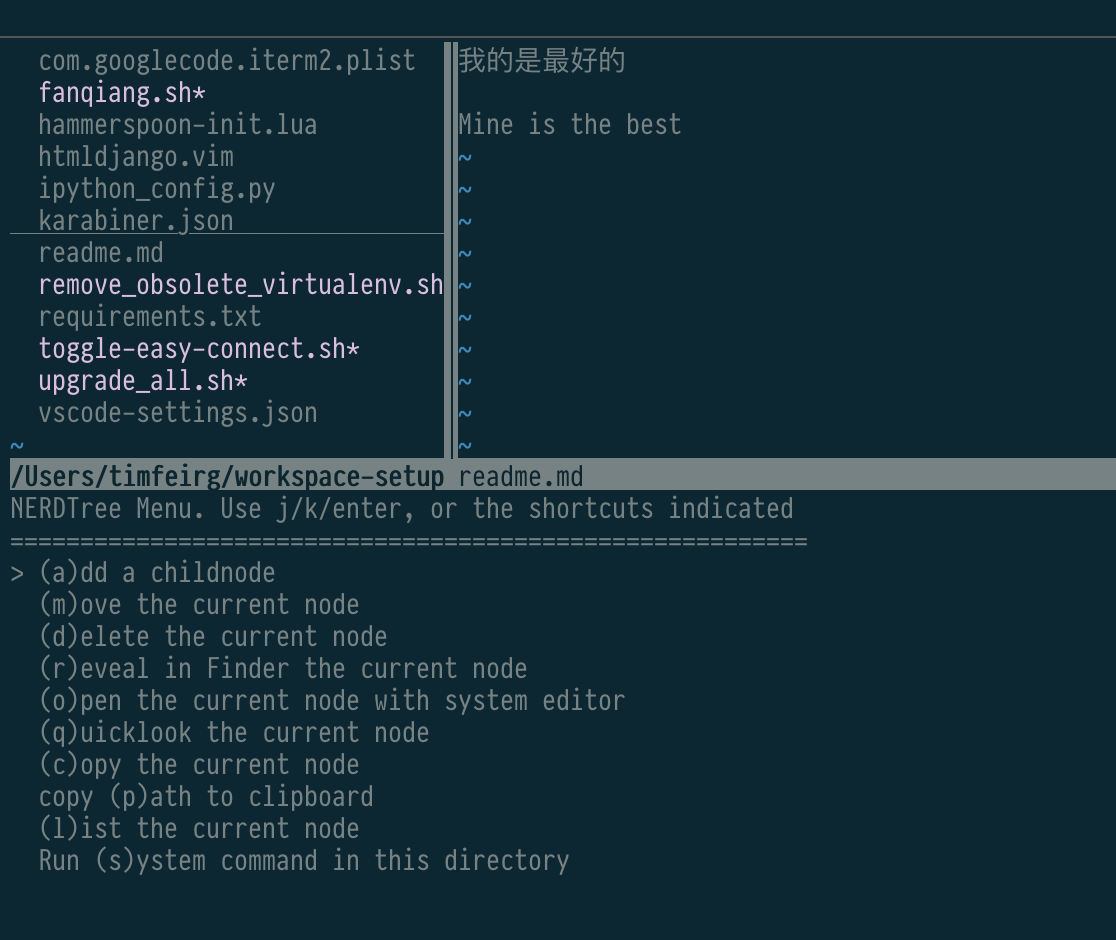Choose copy (p)ath to clipboard

point(206,796)
